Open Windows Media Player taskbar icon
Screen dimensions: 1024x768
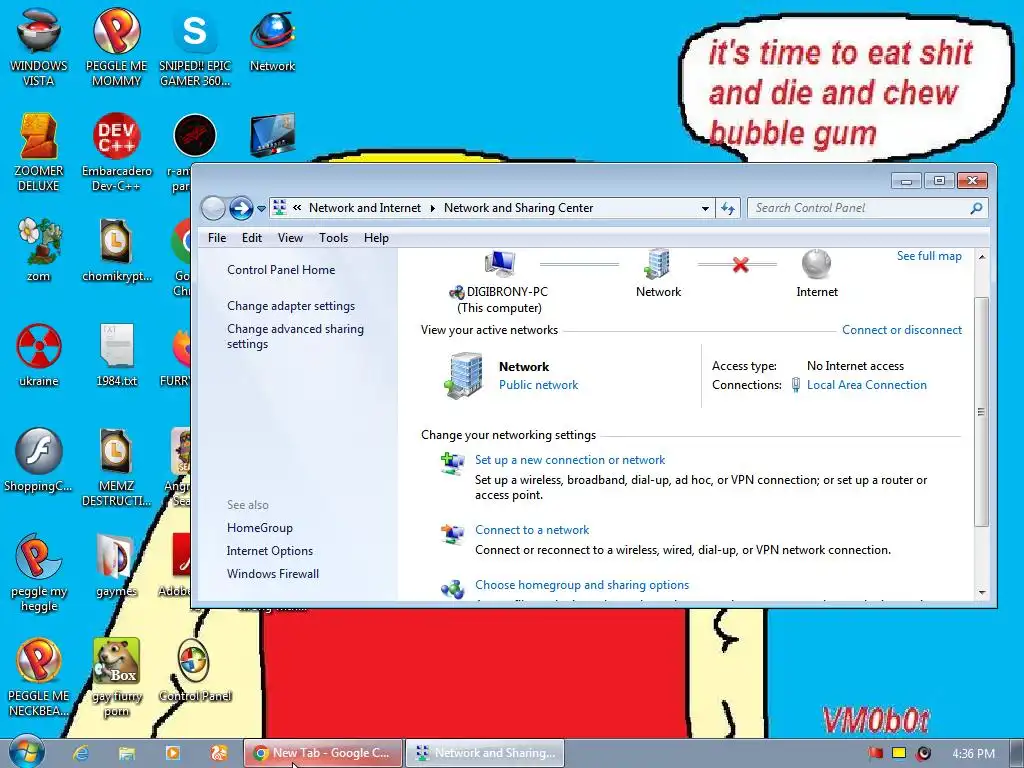[x=173, y=753]
